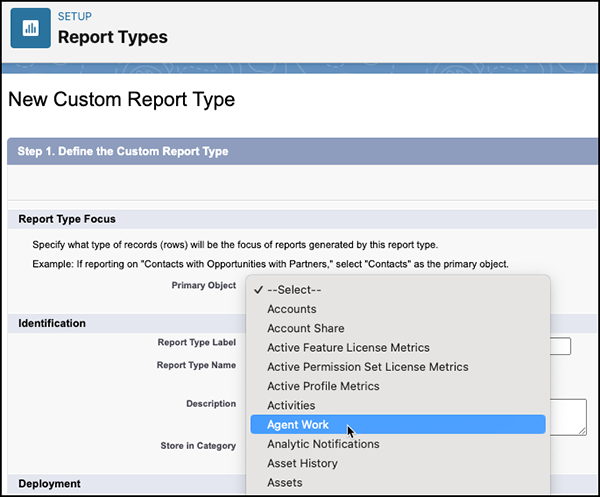Select Asset History as primary object
This screenshot has height=497, width=600.
pyautogui.click(x=398, y=463)
